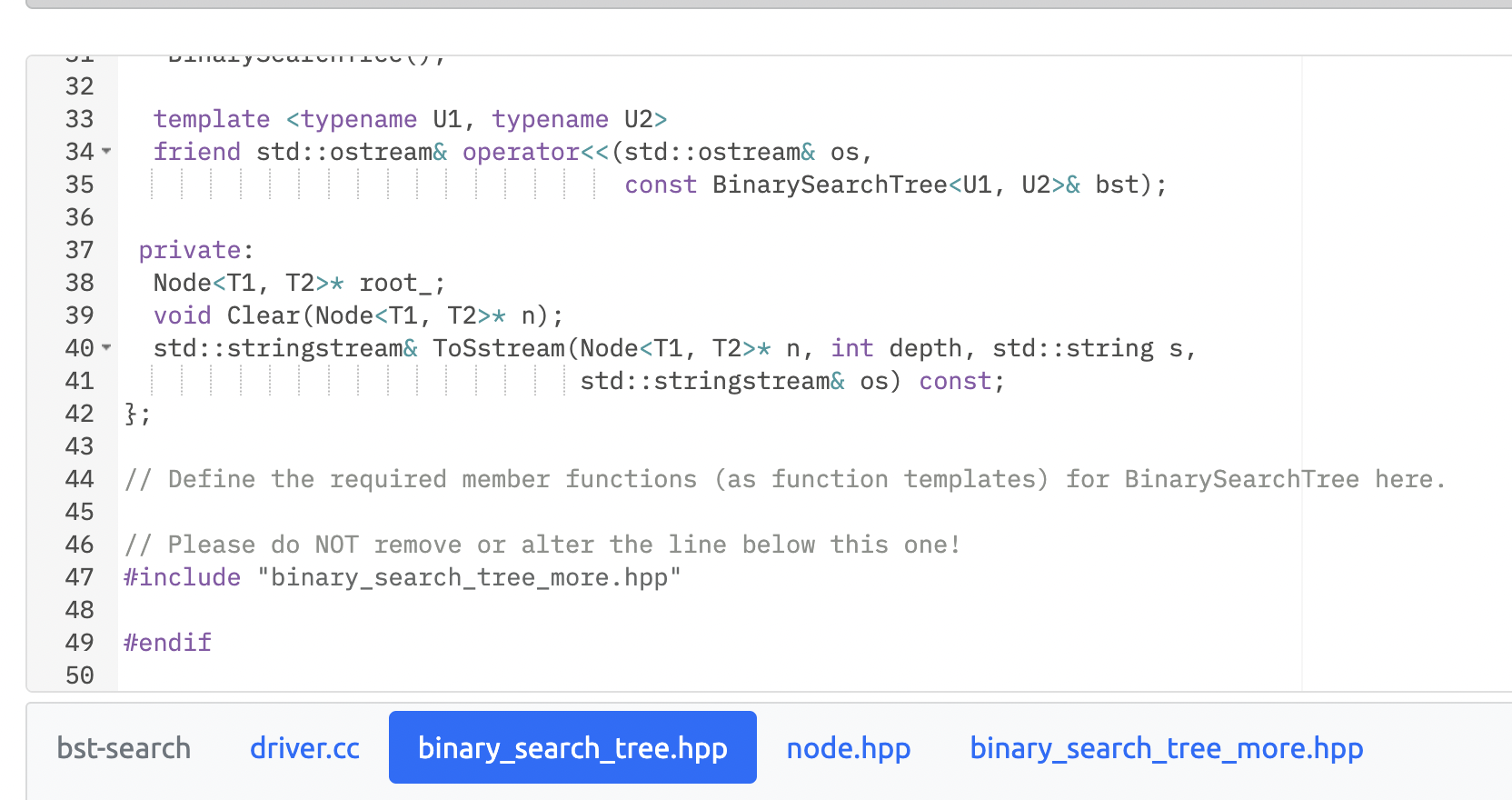1512x800 pixels.
Task: Open the binary_search_tree_more.hpp tab
Action: (1167, 747)
